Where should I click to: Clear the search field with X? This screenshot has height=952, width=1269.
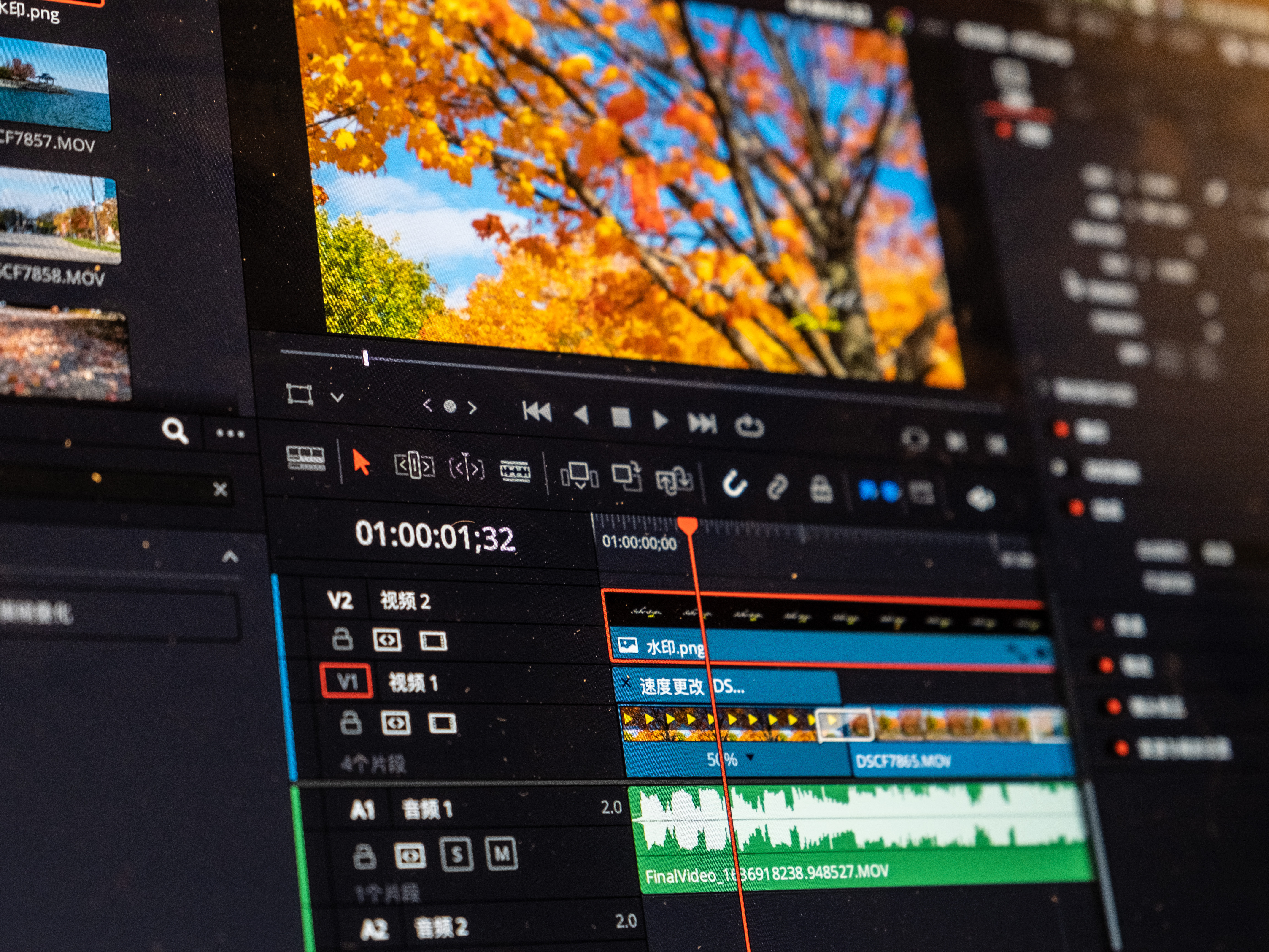[x=220, y=490]
